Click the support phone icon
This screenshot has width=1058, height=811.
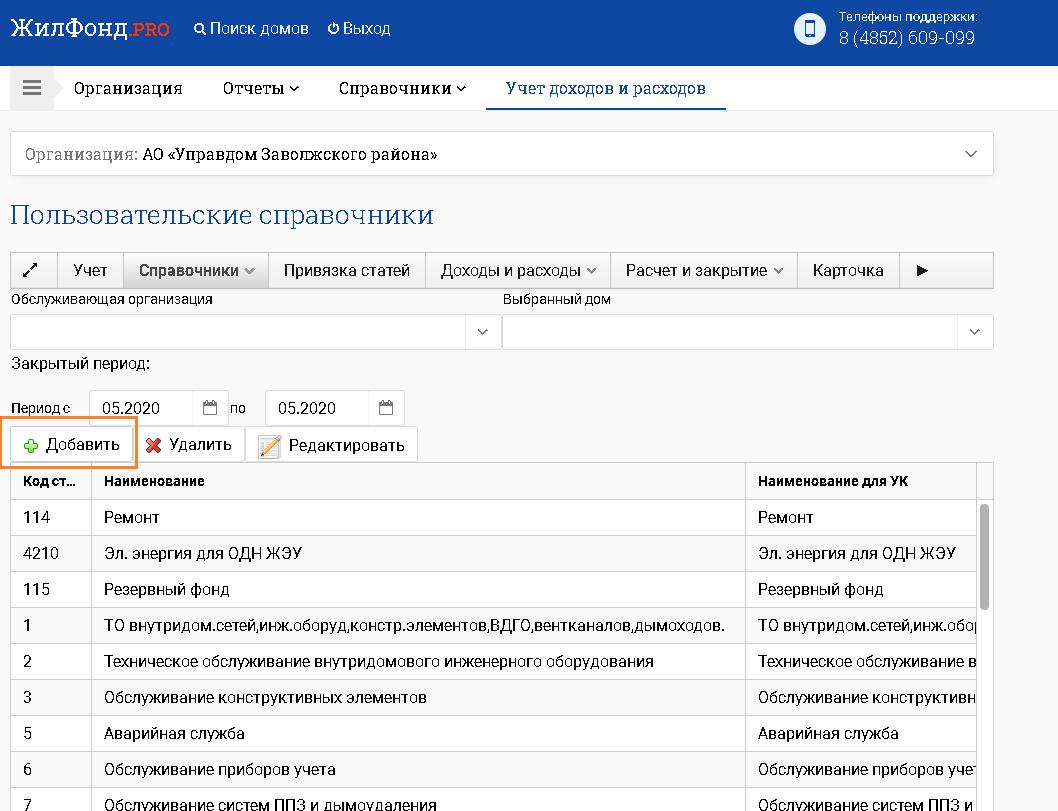point(809,29)
